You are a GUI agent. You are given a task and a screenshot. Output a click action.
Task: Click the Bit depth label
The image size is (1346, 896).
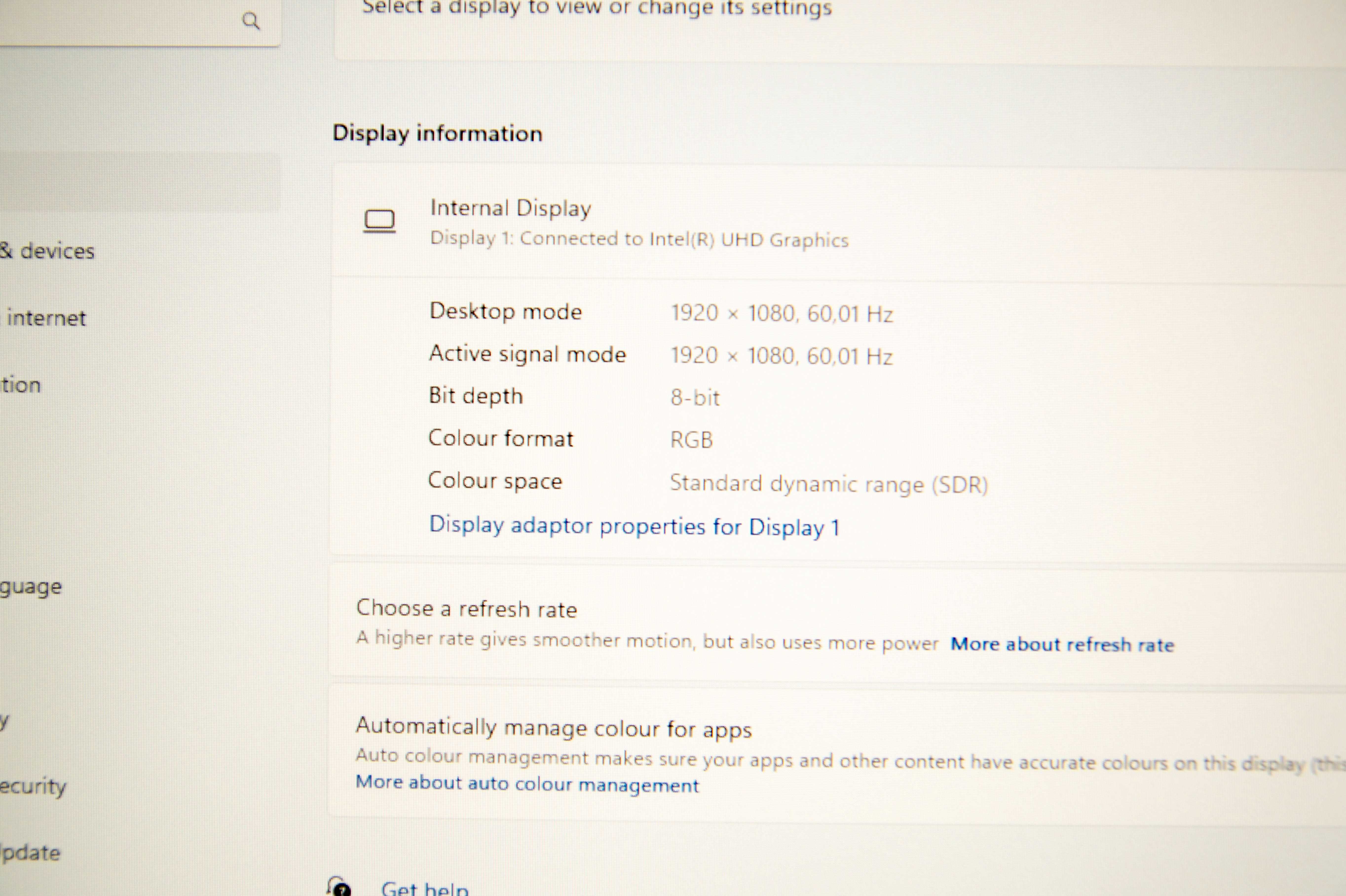[x=476, y=396]
